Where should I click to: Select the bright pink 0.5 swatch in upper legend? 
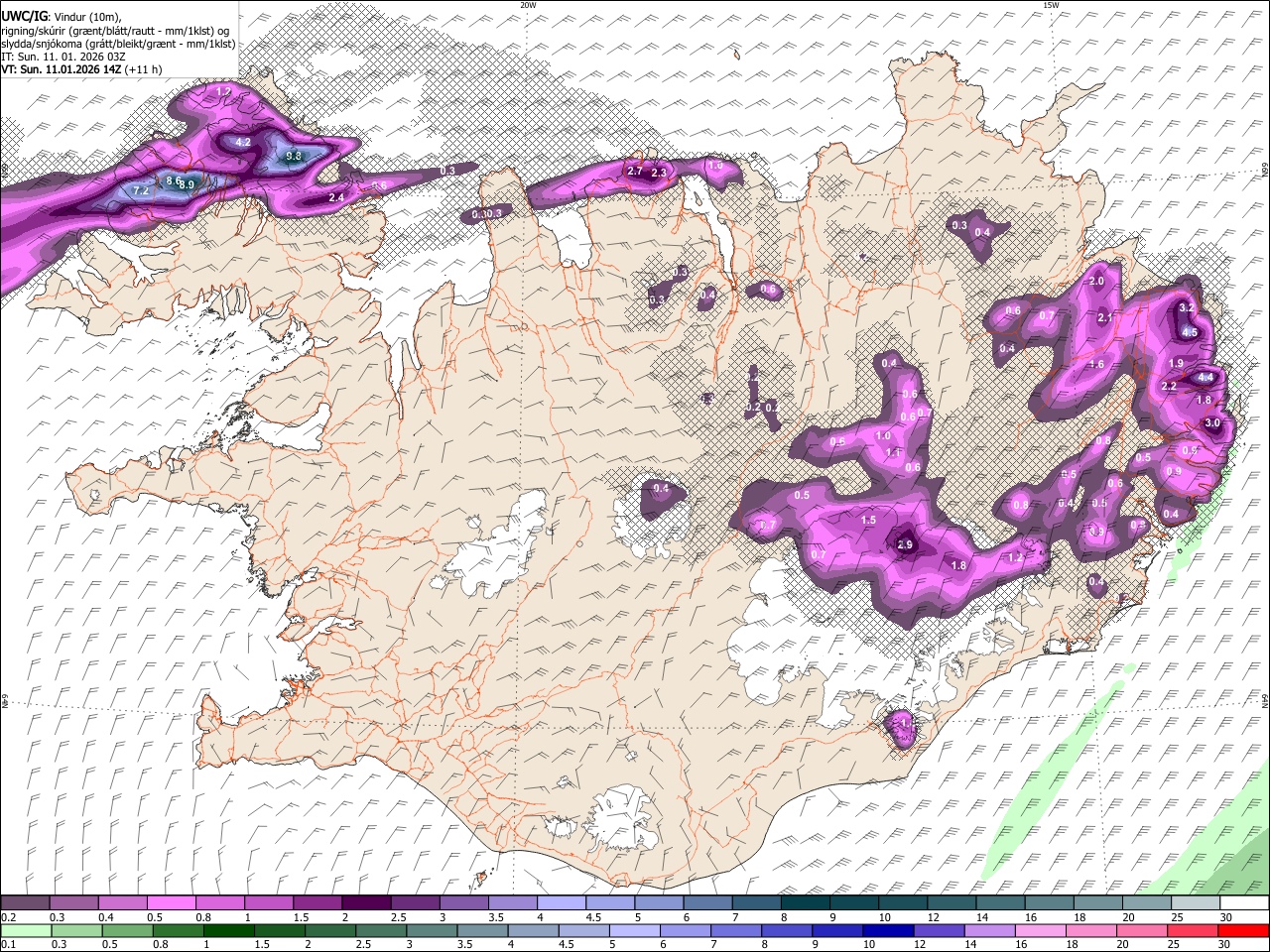pos(171,903)
